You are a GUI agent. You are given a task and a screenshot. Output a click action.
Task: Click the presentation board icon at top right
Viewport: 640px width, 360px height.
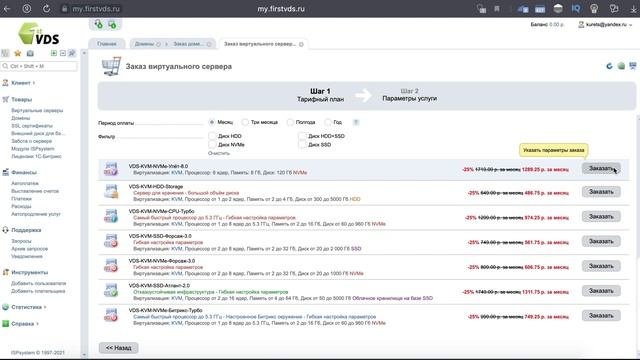click(x=633, y=66)
